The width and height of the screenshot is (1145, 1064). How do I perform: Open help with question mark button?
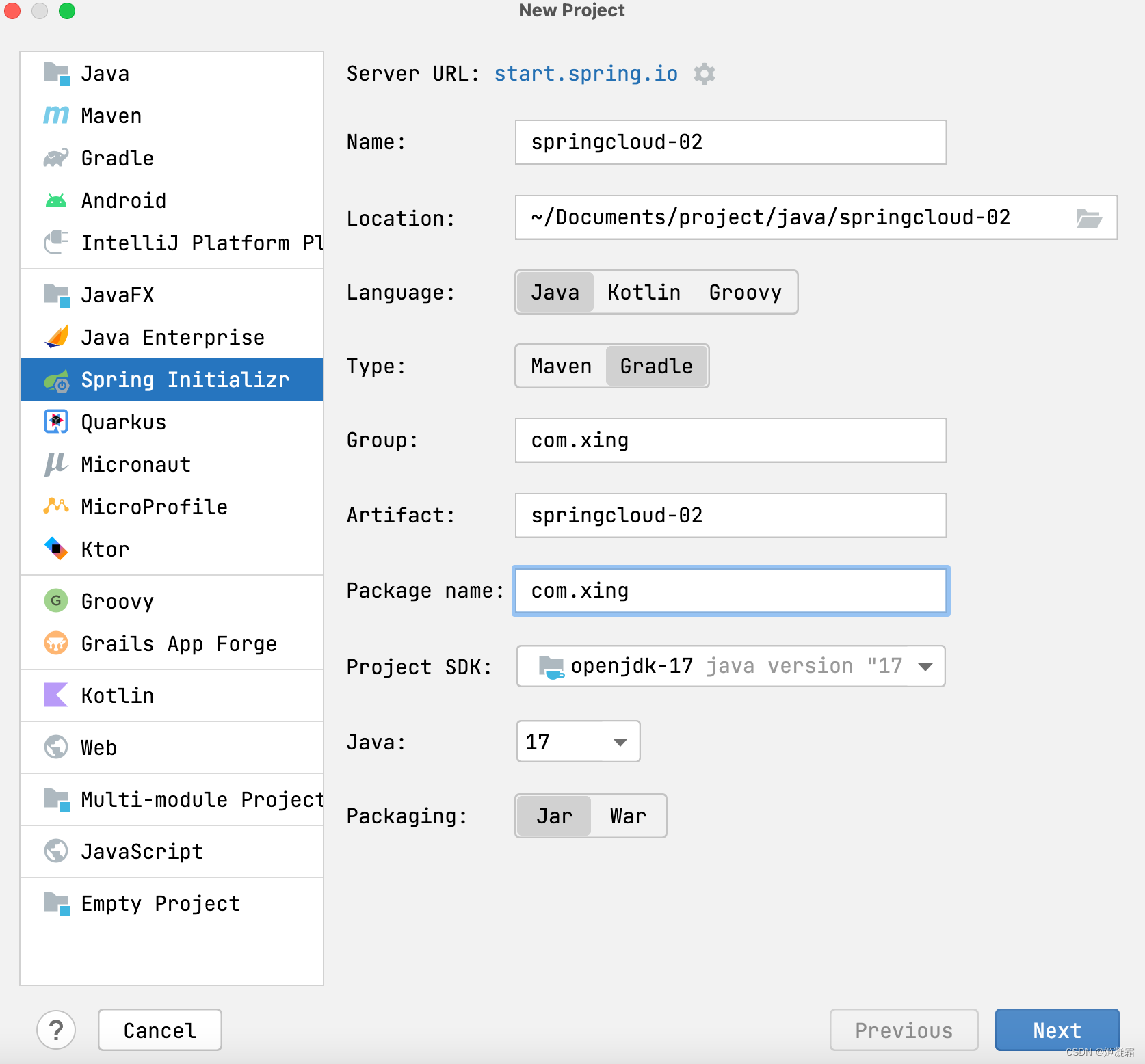pos(56,1030)
